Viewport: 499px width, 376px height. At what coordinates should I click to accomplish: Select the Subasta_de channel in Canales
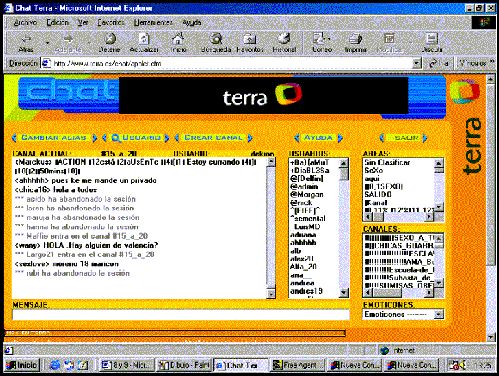point(399,278)
